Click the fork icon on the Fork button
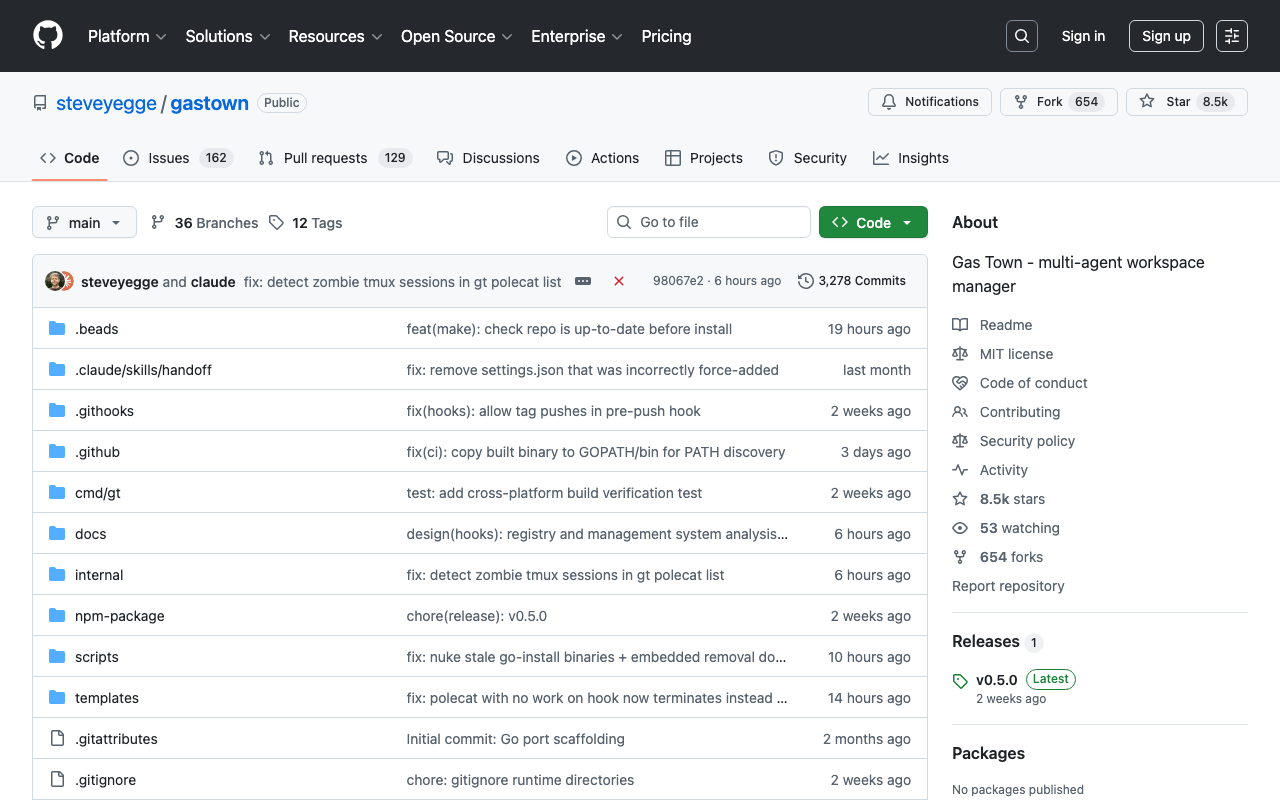Screen dimensions: 1280x800 pyautogui.click(x=1020, y=101)
